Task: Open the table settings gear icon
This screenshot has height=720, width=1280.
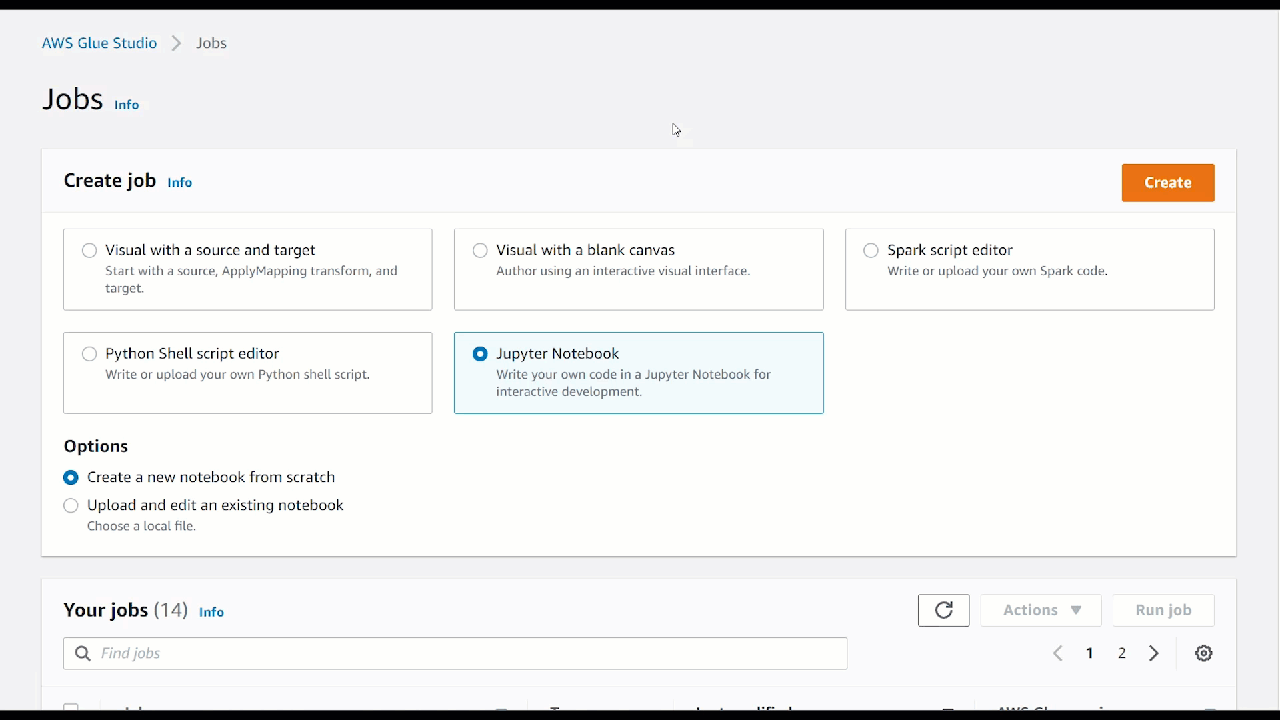Action: pyautogui.click(x=1204, y=653)
